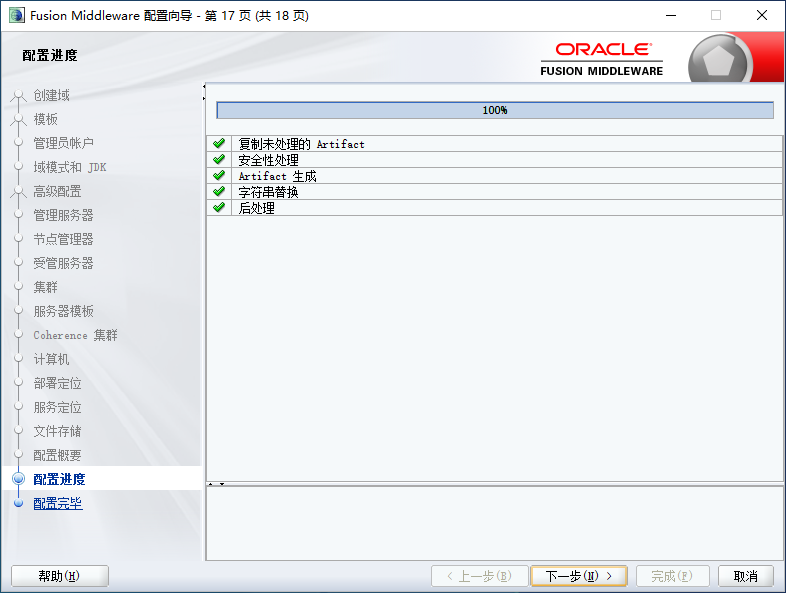Click the 100% progress bar
The height and width of the screenshot is (593, 786).
[495, 110]
